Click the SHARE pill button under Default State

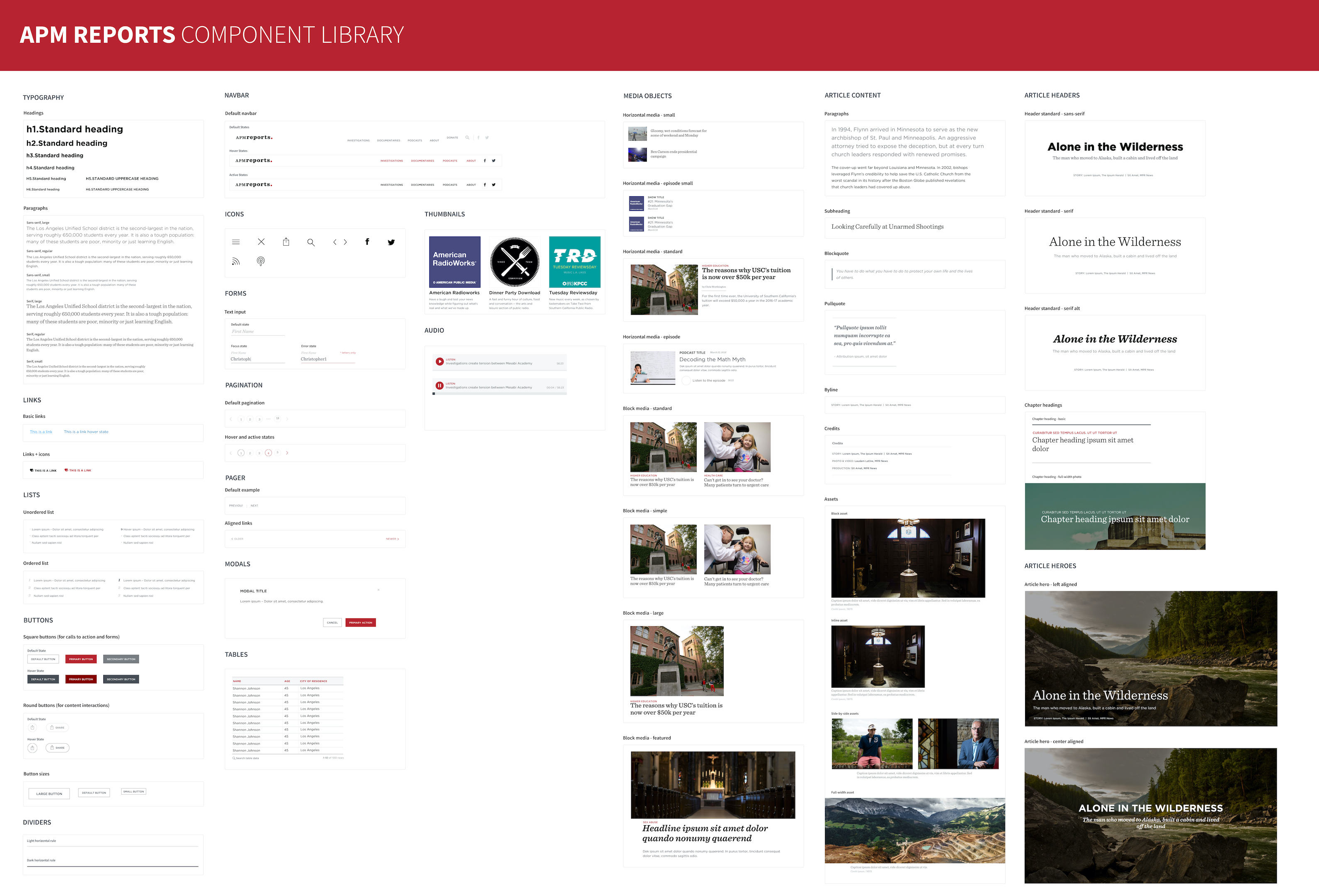click(57, 728)
